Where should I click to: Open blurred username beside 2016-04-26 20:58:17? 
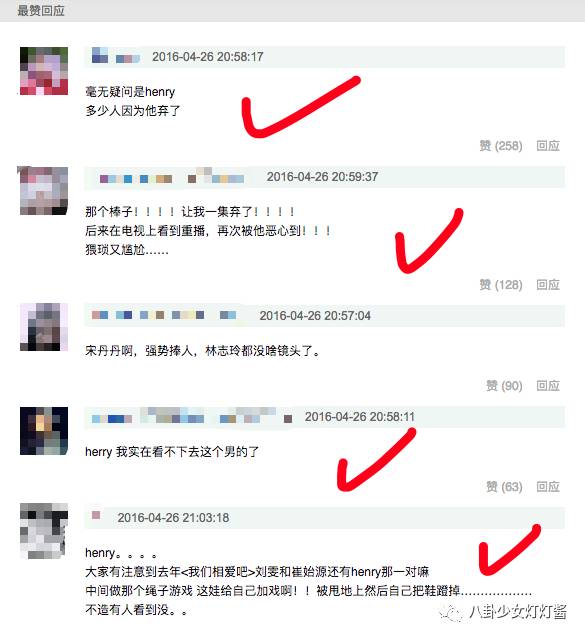116,56
